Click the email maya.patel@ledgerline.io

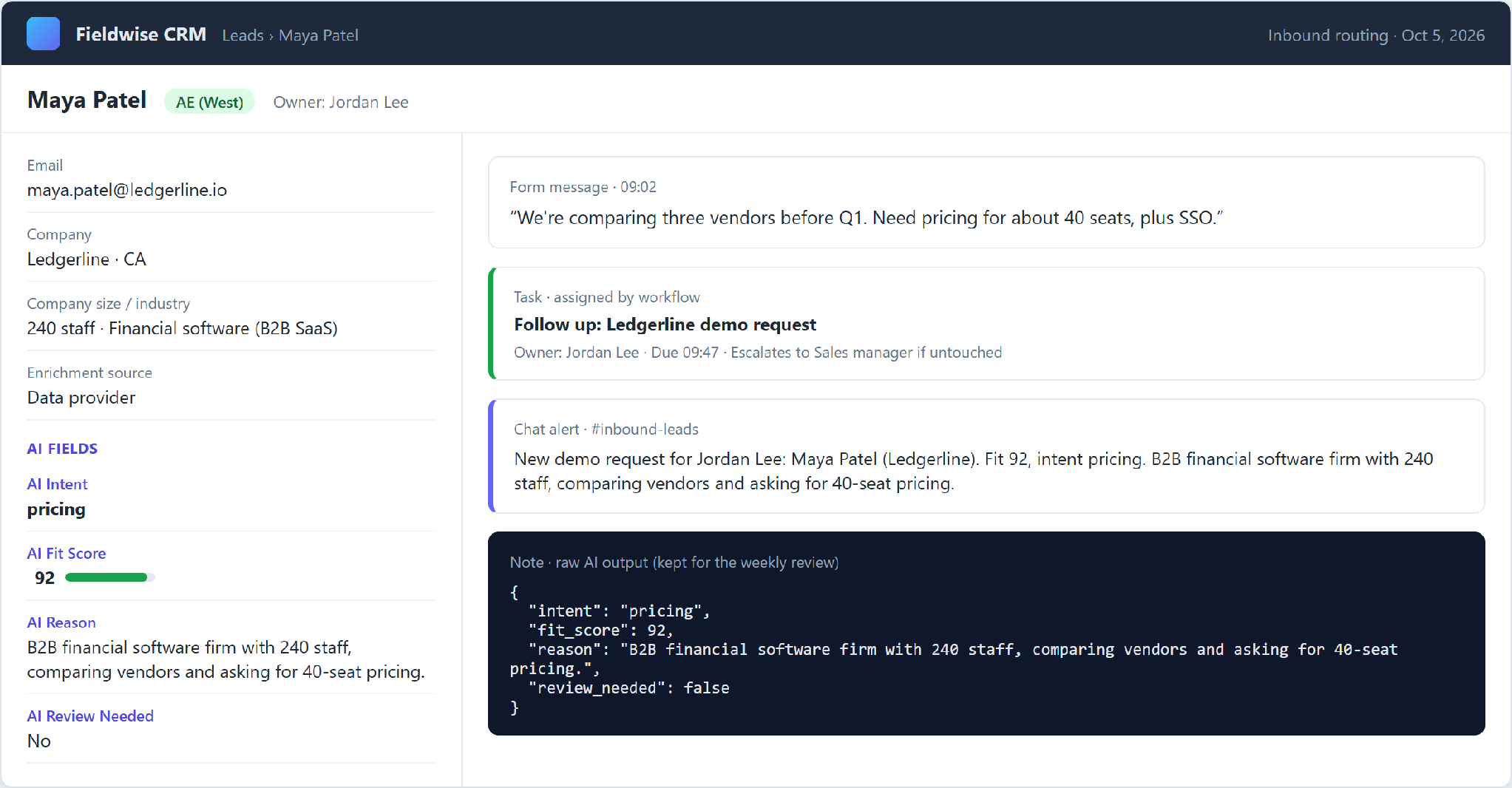click(x=127, y=190)
